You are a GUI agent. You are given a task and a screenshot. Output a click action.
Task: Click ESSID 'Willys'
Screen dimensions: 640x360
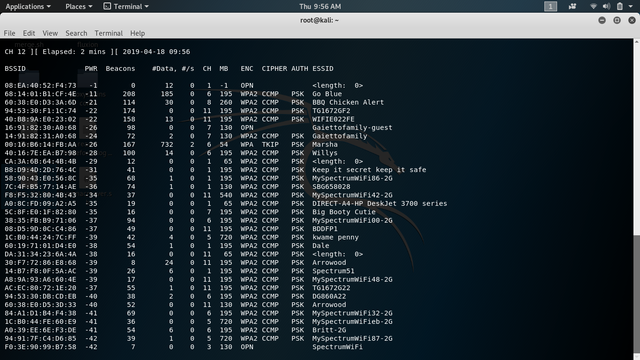325,153
